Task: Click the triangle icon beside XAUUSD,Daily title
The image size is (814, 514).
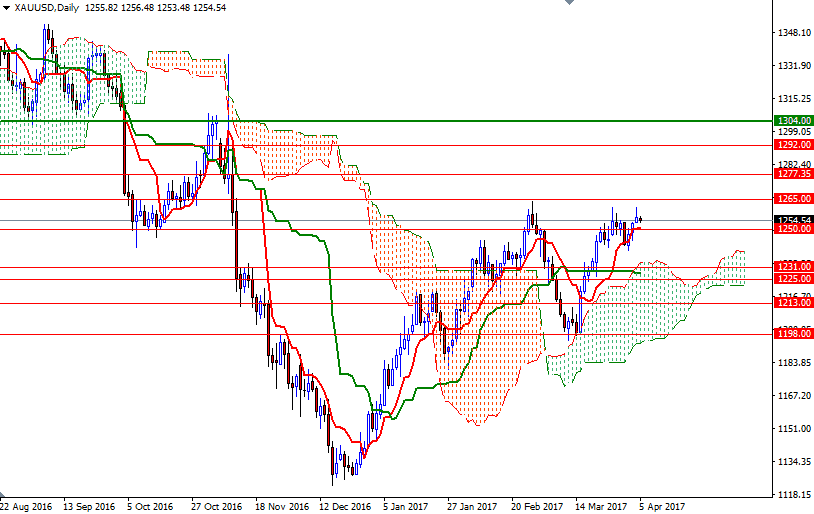Action: pos(6,7)
